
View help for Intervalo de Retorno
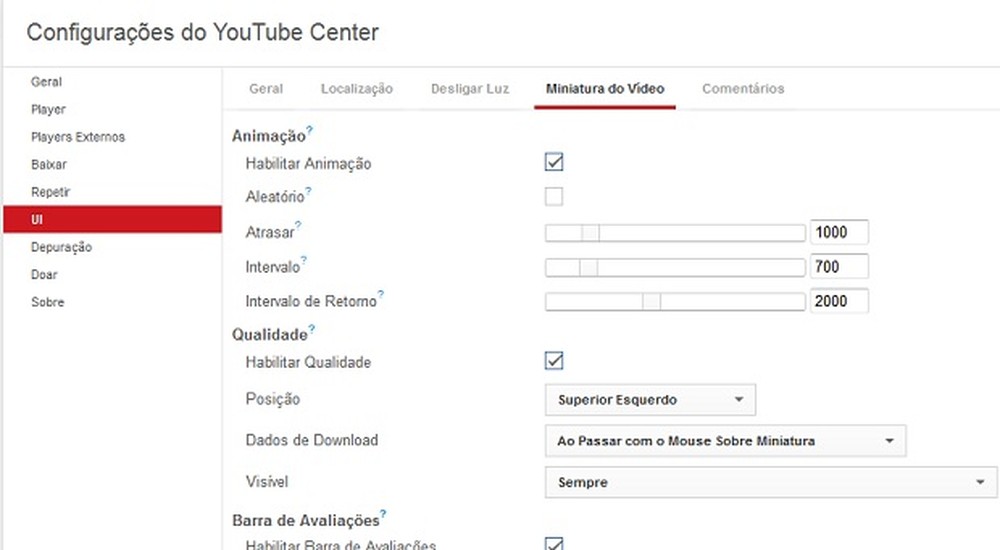(381, 294)
